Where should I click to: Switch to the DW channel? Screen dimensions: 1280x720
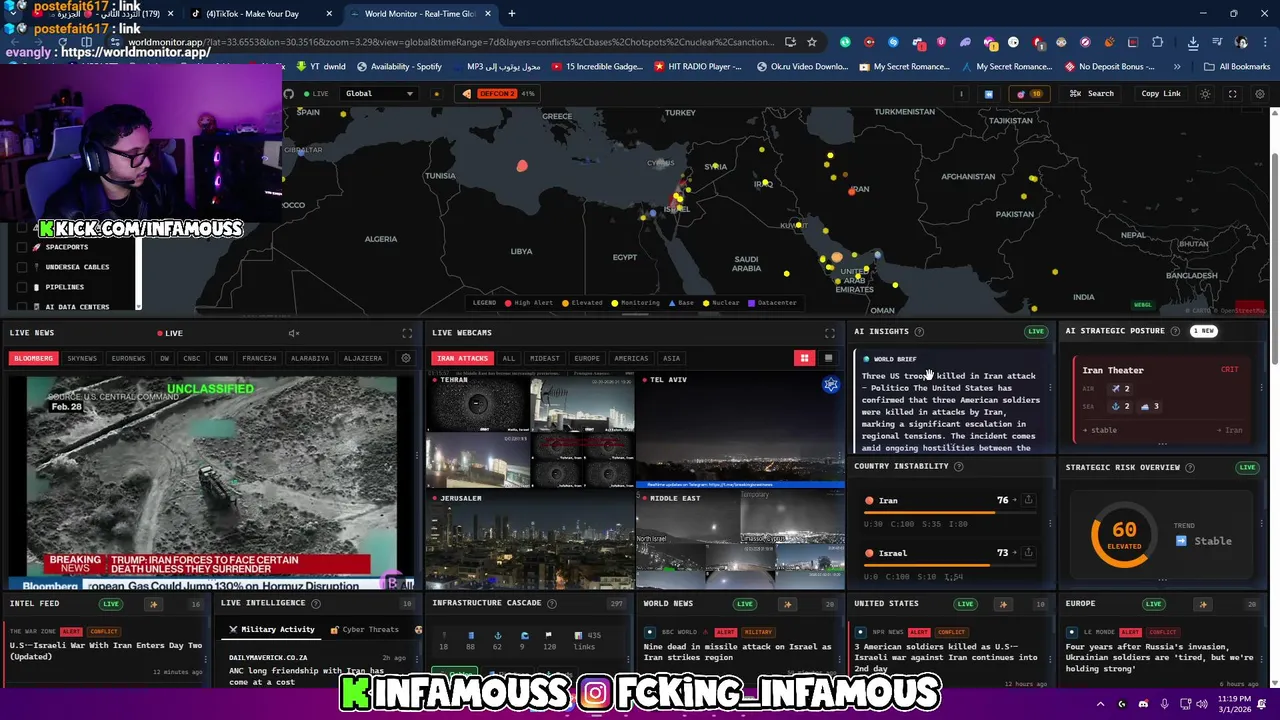click(x=164, y=358)
